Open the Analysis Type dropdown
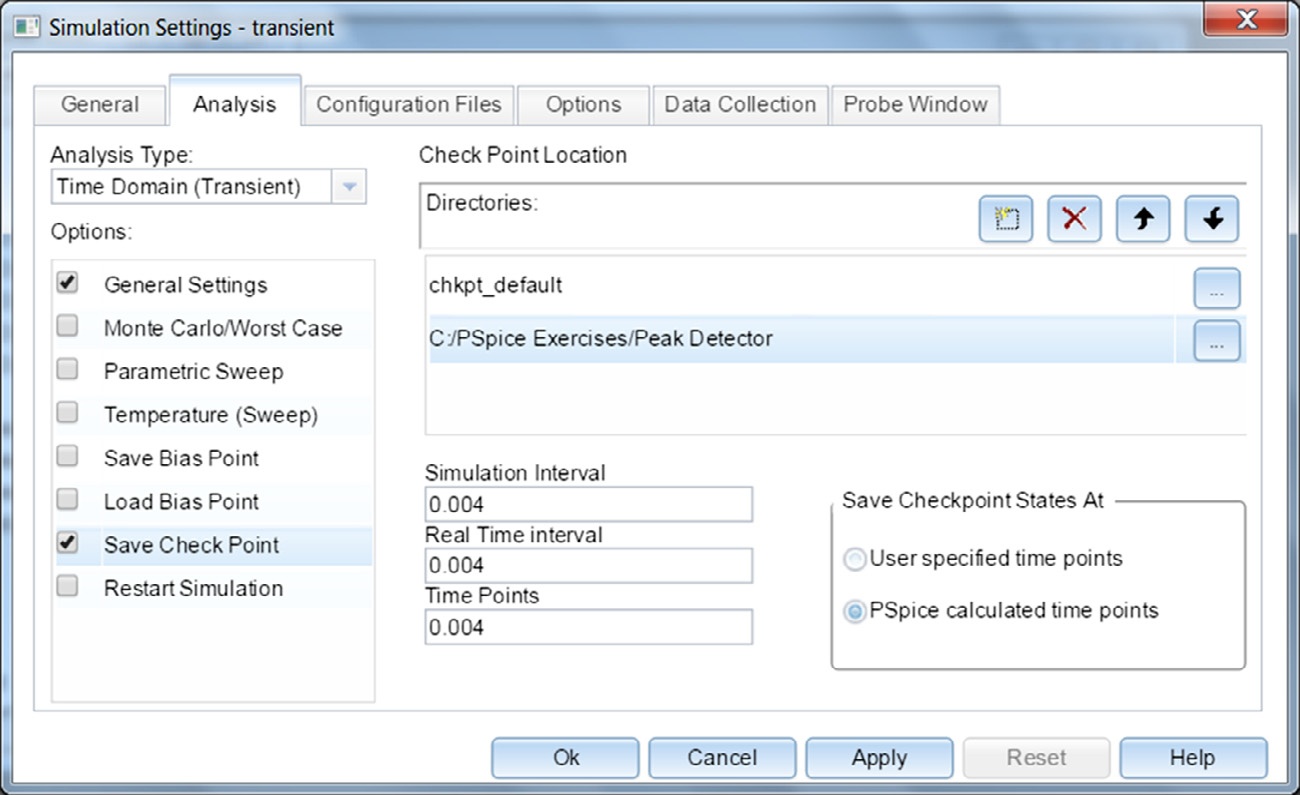Screen dimensions: 1300x795 [x=348, y=187]
